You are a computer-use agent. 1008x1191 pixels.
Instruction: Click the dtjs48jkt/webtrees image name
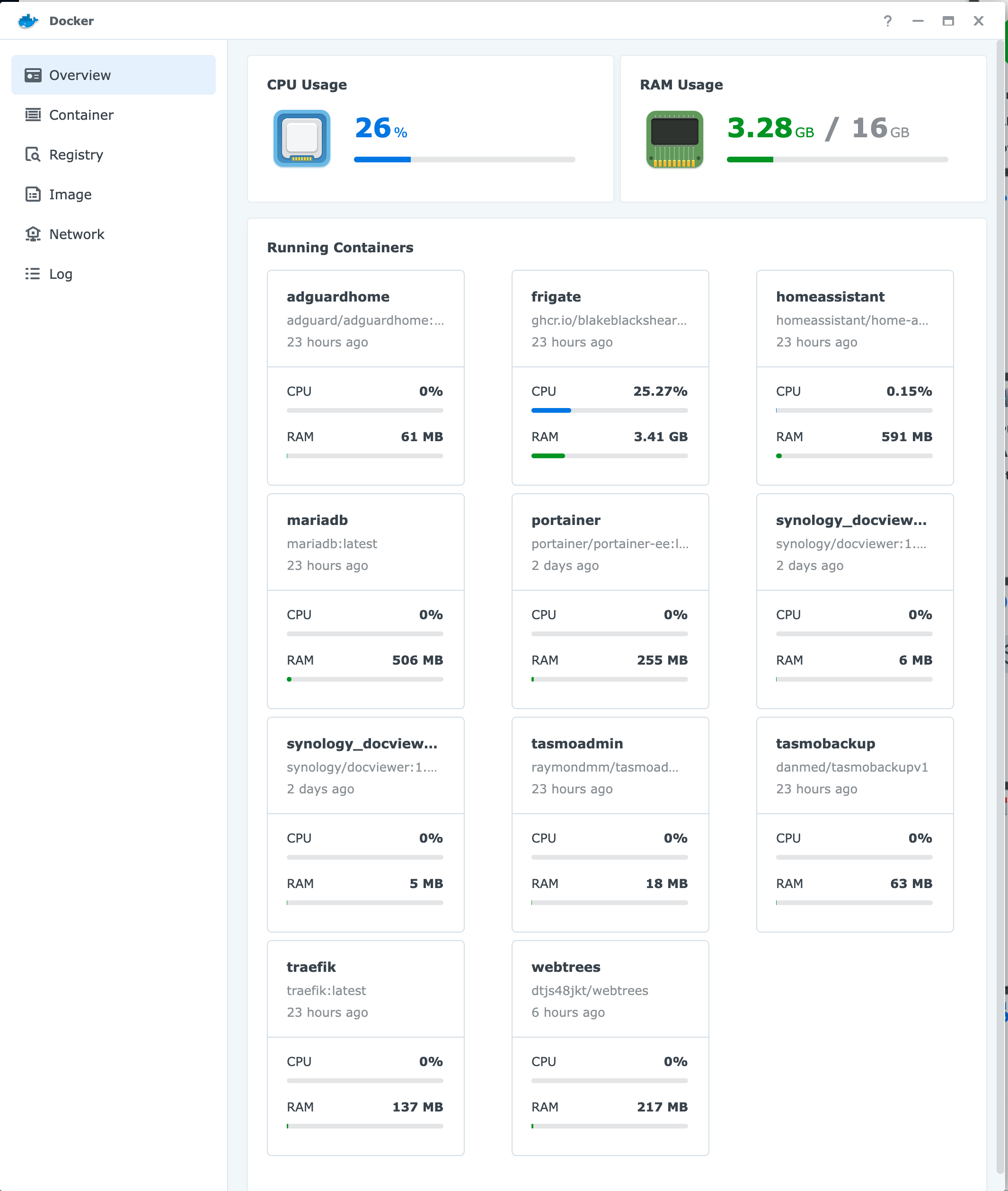590,990
